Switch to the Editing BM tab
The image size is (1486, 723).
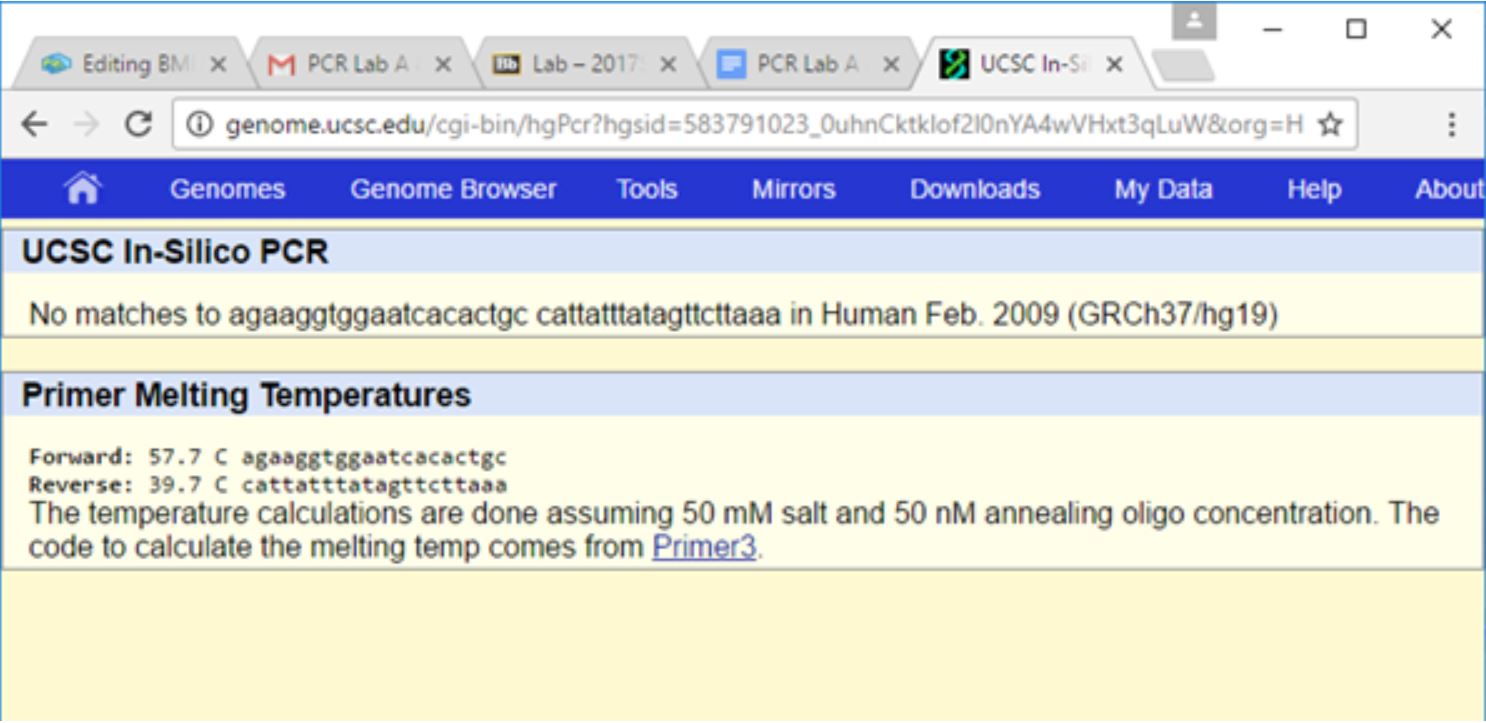120,65
